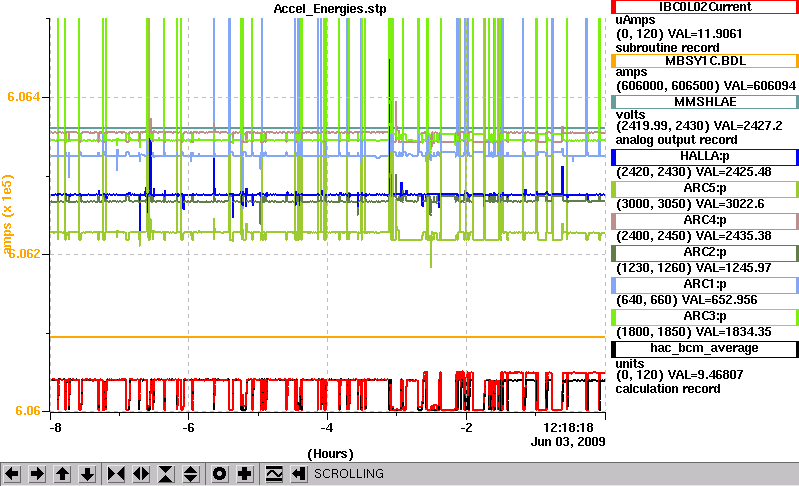This screenshot has width=799, height=486.
Task: Click the 'calculation record' text
Action: [668, 389]
